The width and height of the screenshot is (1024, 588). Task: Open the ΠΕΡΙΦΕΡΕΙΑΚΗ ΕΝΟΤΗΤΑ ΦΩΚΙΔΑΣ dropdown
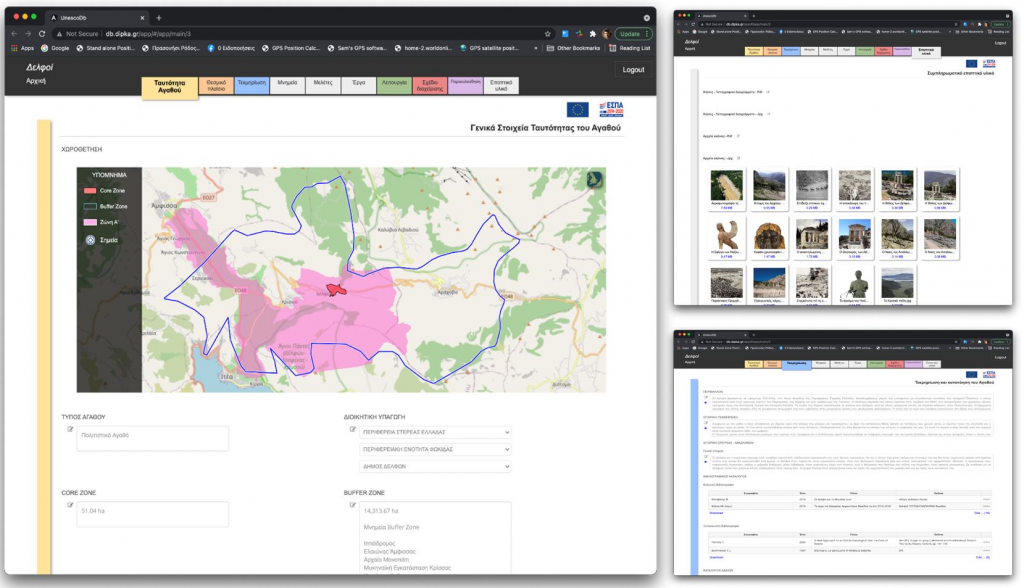tap(435, 449)
